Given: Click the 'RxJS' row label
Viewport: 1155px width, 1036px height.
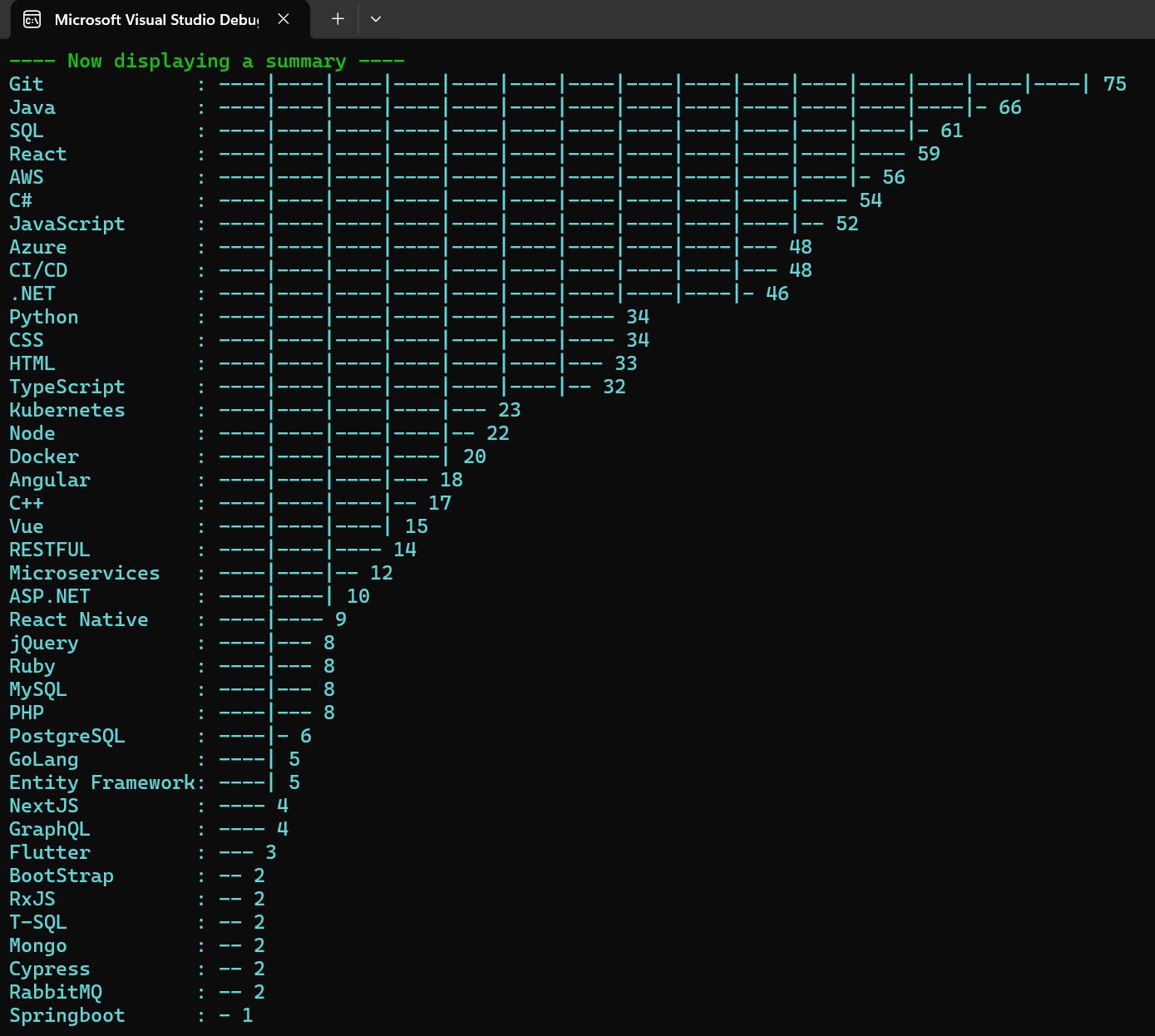Looking at the screenshot, I should 32,899.
